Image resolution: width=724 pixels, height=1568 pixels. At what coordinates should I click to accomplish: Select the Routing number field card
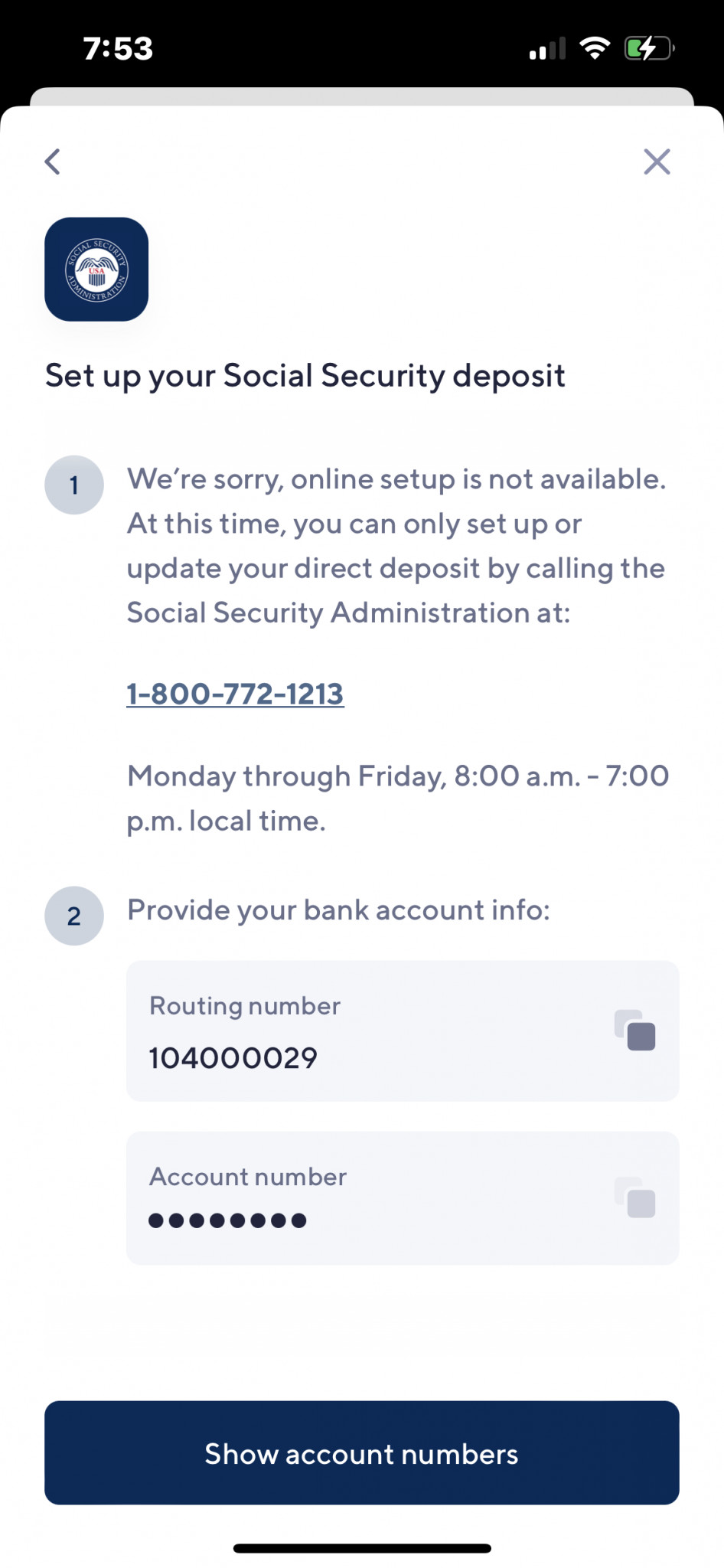[403, 1031]
